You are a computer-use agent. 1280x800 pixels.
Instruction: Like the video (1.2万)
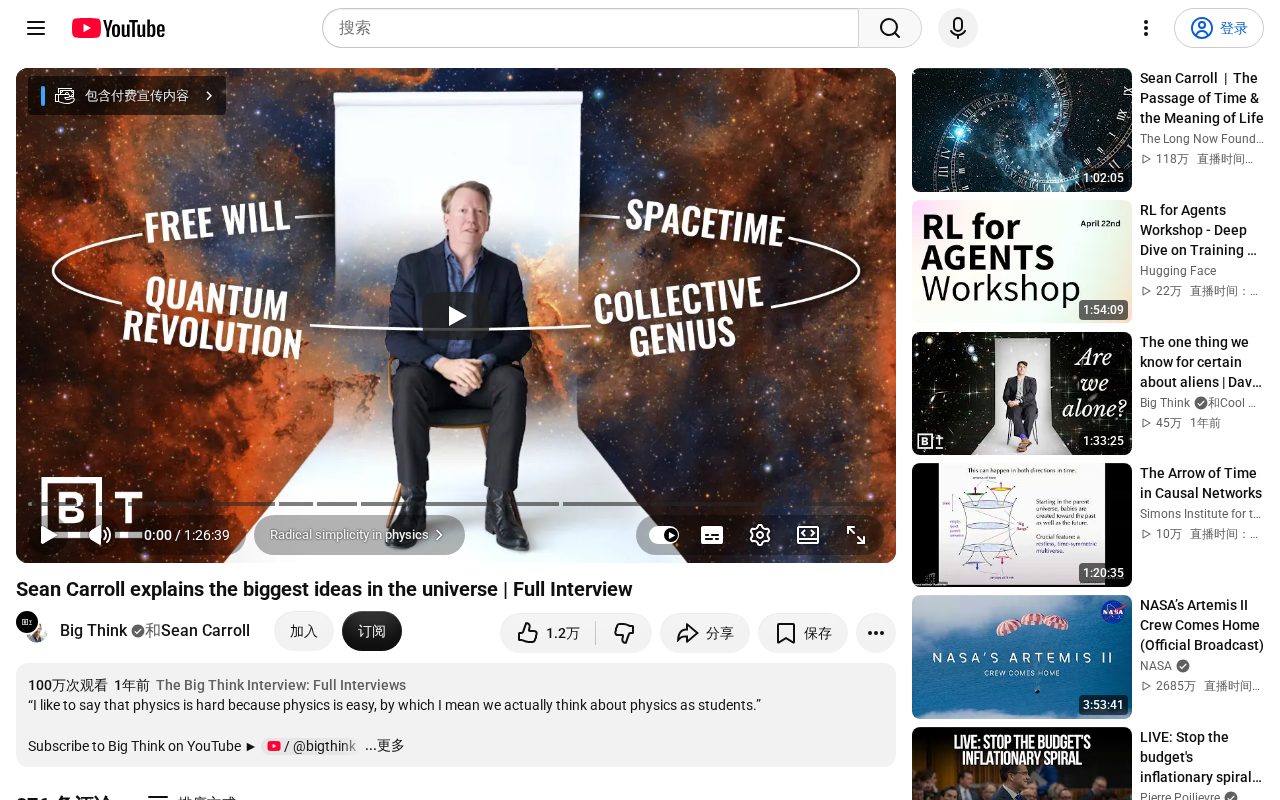click(x=548, y=633)
